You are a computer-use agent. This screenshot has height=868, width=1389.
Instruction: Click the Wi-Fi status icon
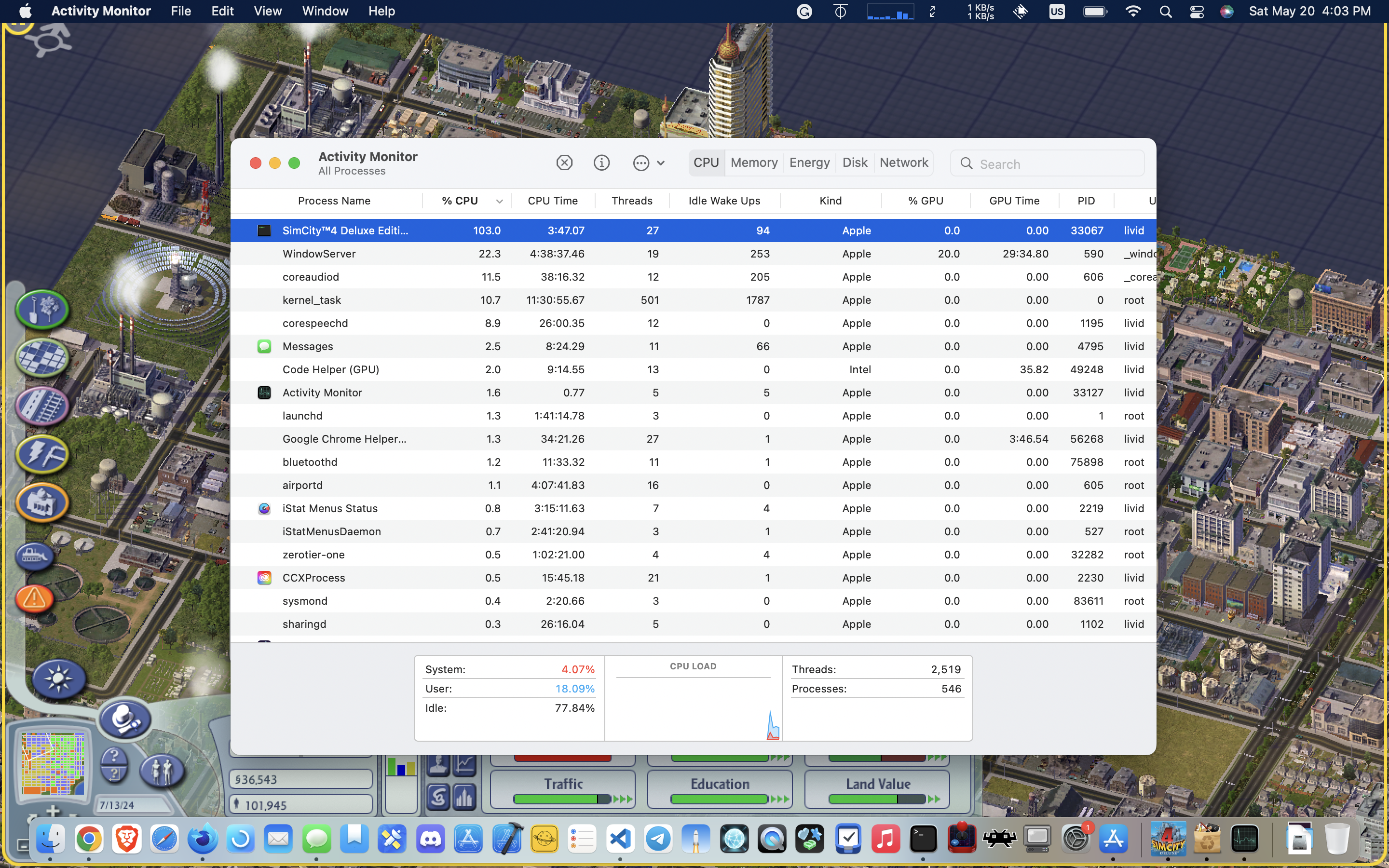[1132, 12]
